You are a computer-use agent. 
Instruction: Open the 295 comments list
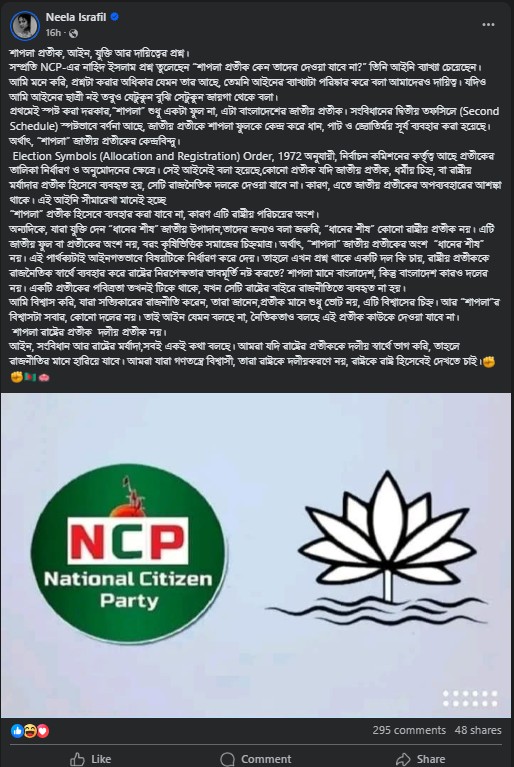[409, 730]
